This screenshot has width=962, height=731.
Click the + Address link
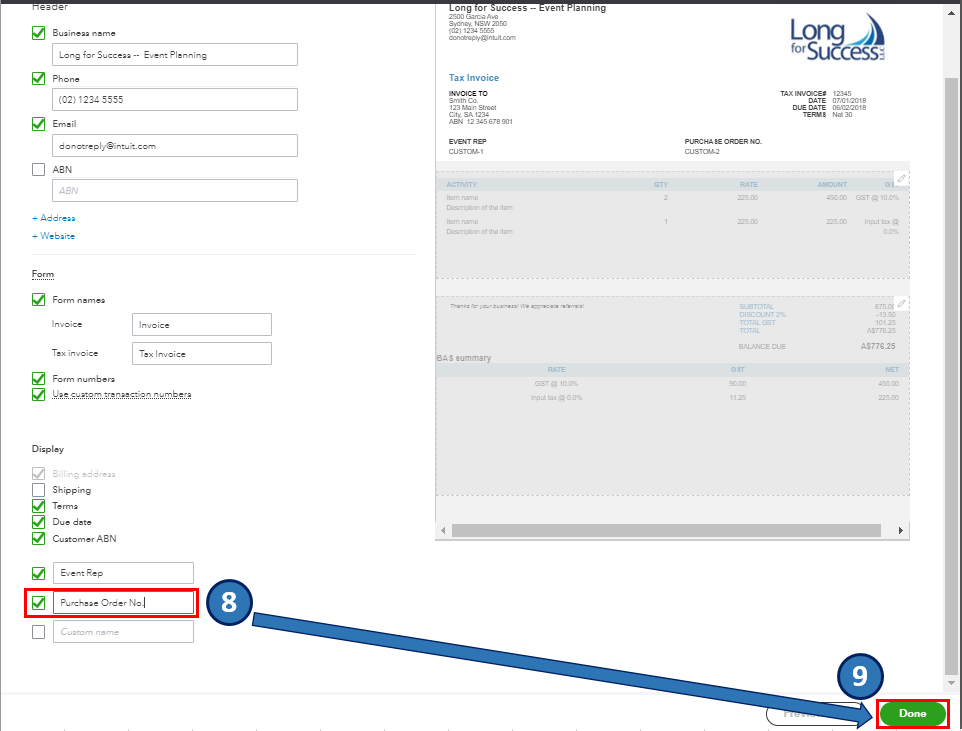54,218
